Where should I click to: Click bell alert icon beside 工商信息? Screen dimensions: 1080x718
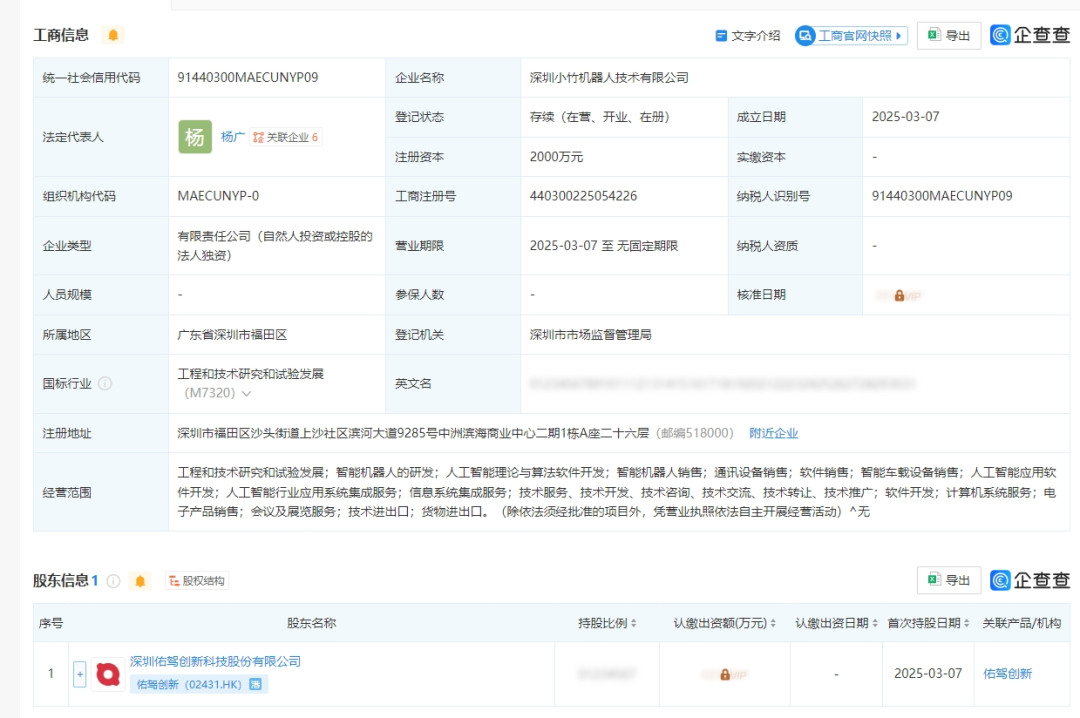pos(114,34)
